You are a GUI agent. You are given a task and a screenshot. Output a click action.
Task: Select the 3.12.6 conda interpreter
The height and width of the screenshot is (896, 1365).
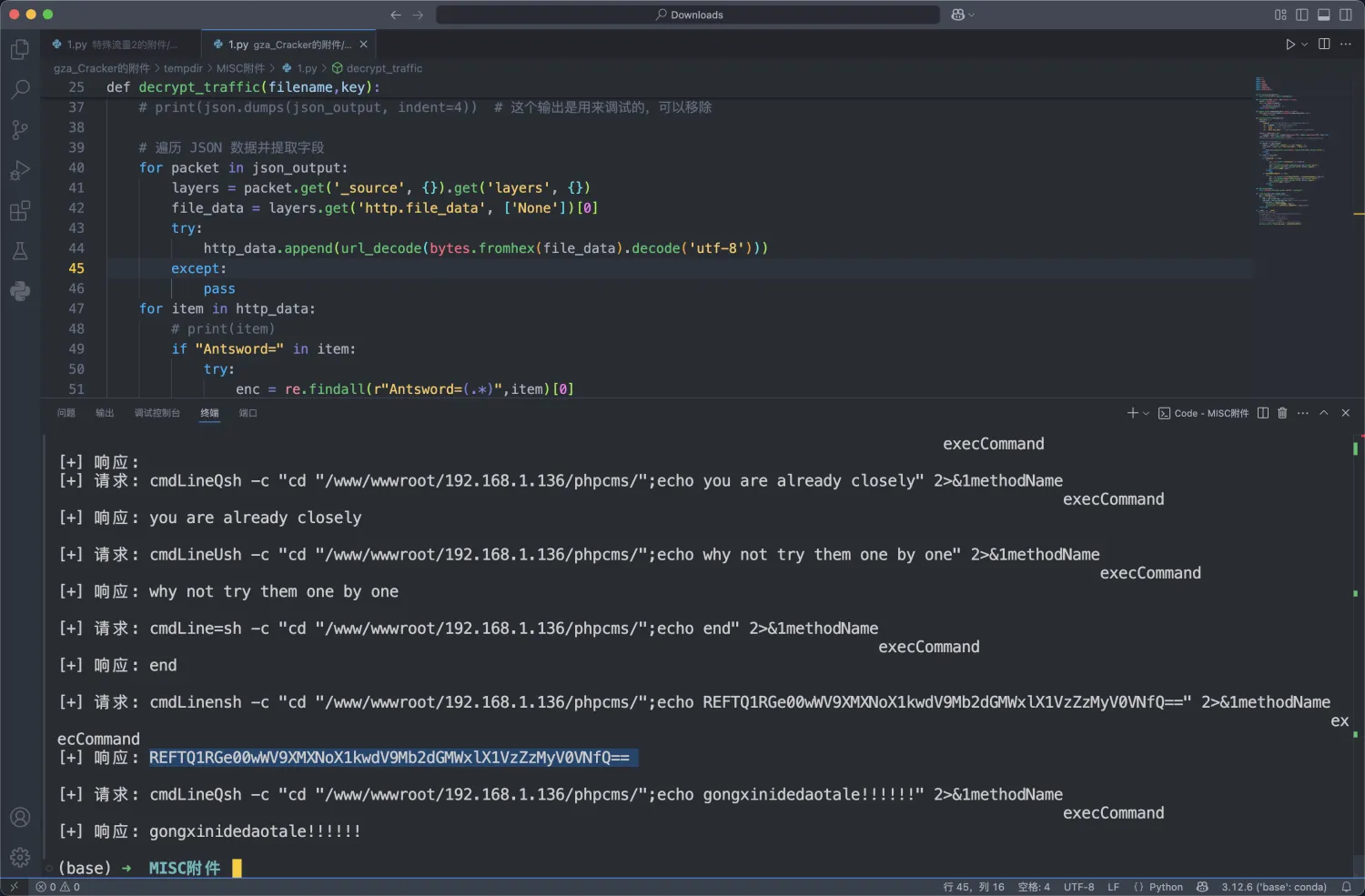pyautogui.click(x=1274, y=887)
